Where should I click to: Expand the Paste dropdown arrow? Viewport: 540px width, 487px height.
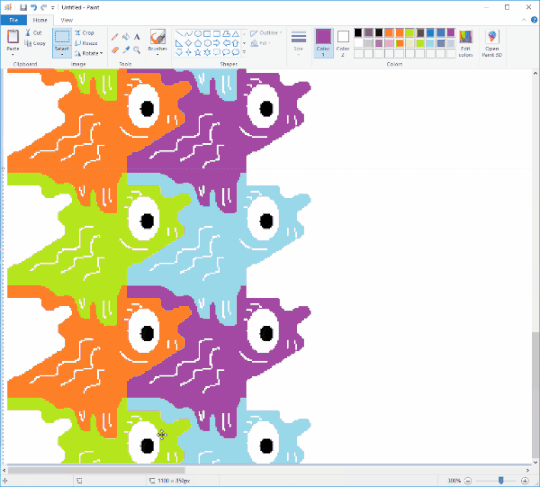click(13, 54)
